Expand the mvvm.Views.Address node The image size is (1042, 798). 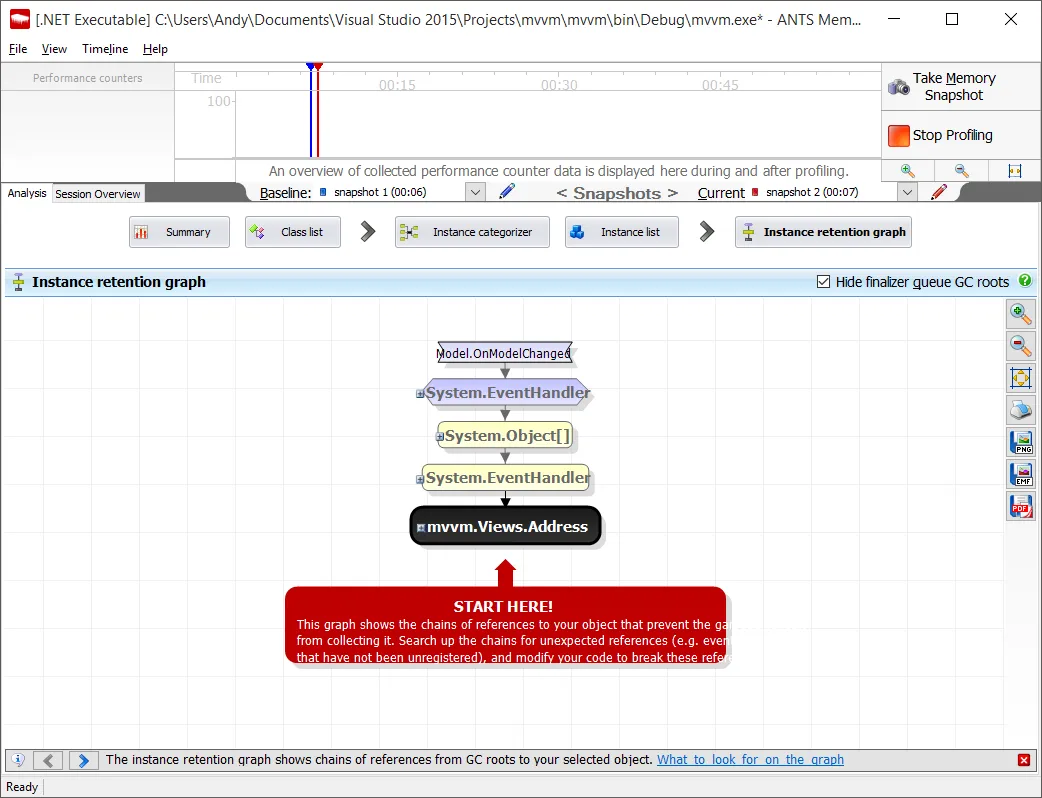tap(421, 528)
